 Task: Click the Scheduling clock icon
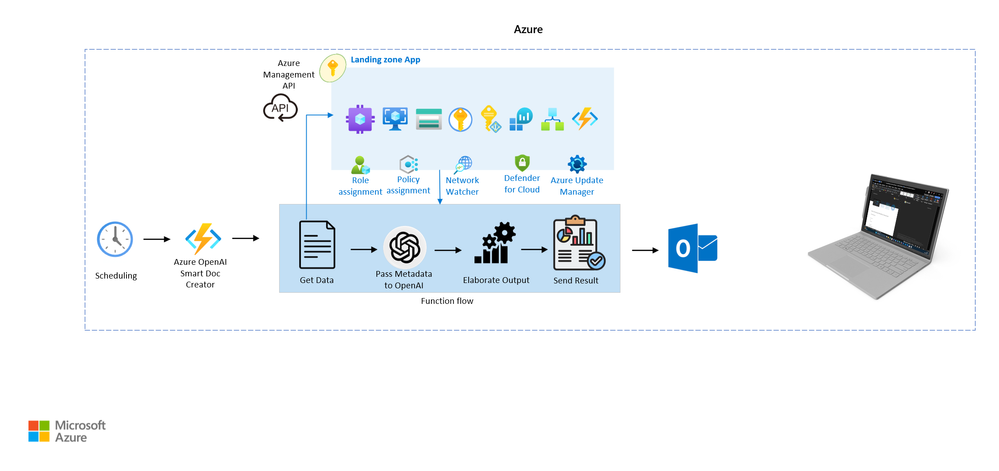115,239
